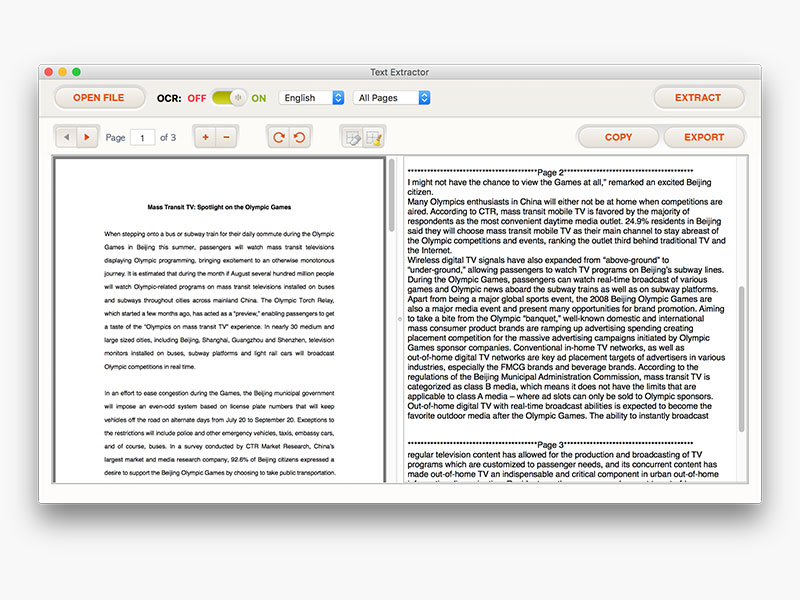Click the OCR ON label
The width and height of the screenshot is (800, 600).
click(x=259, y=98)
